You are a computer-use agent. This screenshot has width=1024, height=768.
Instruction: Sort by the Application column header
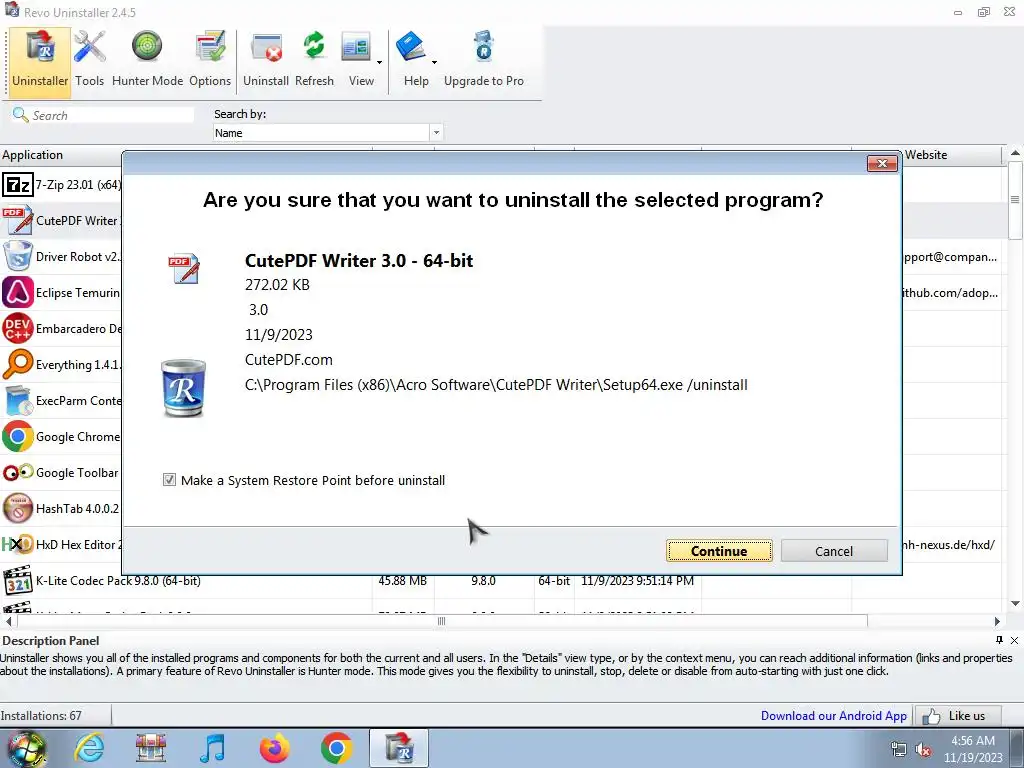(33, 155)
